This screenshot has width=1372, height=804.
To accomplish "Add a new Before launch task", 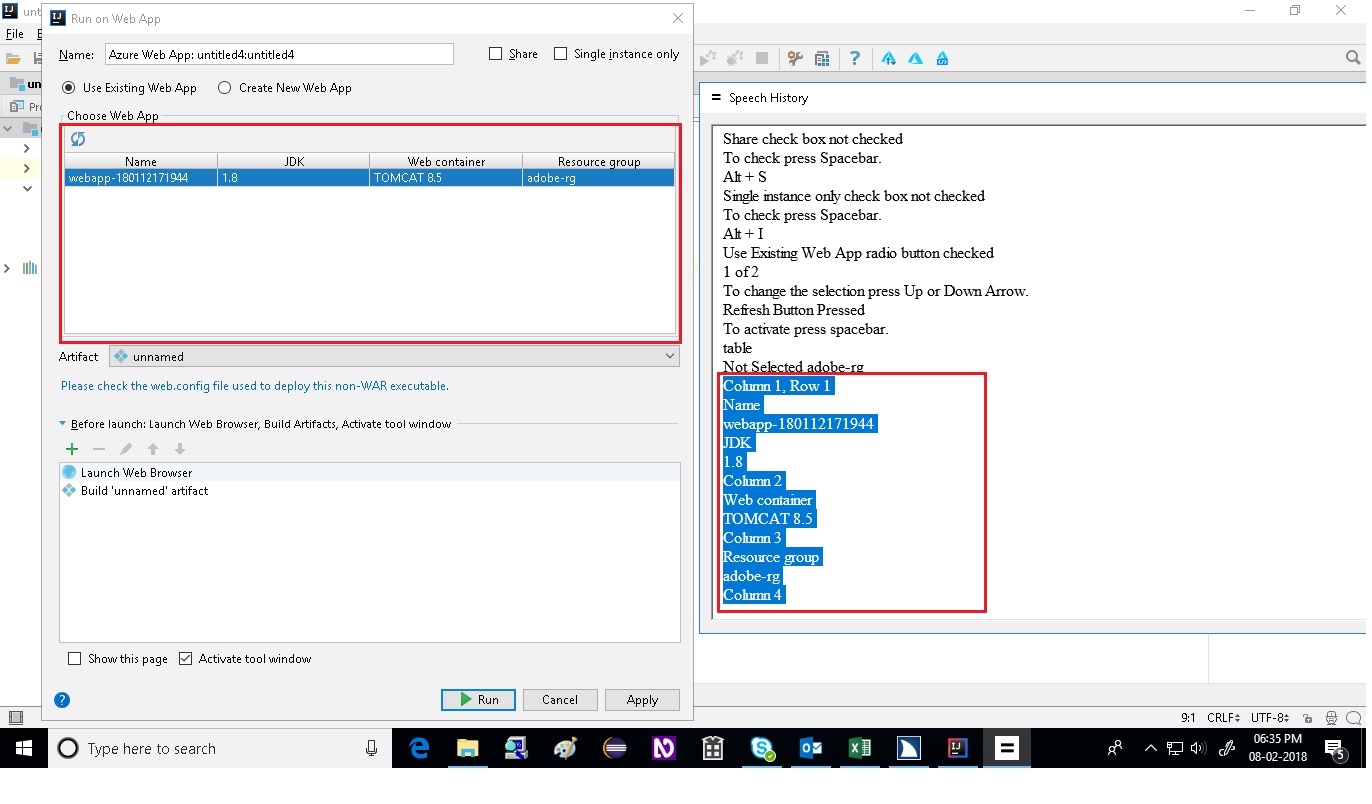I will point(70,448).
